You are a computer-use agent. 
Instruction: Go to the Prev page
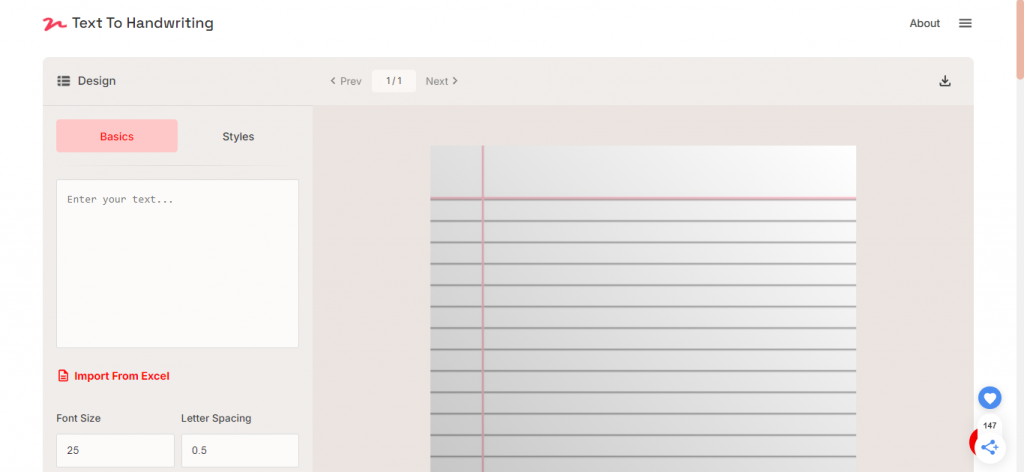[345, 81]
